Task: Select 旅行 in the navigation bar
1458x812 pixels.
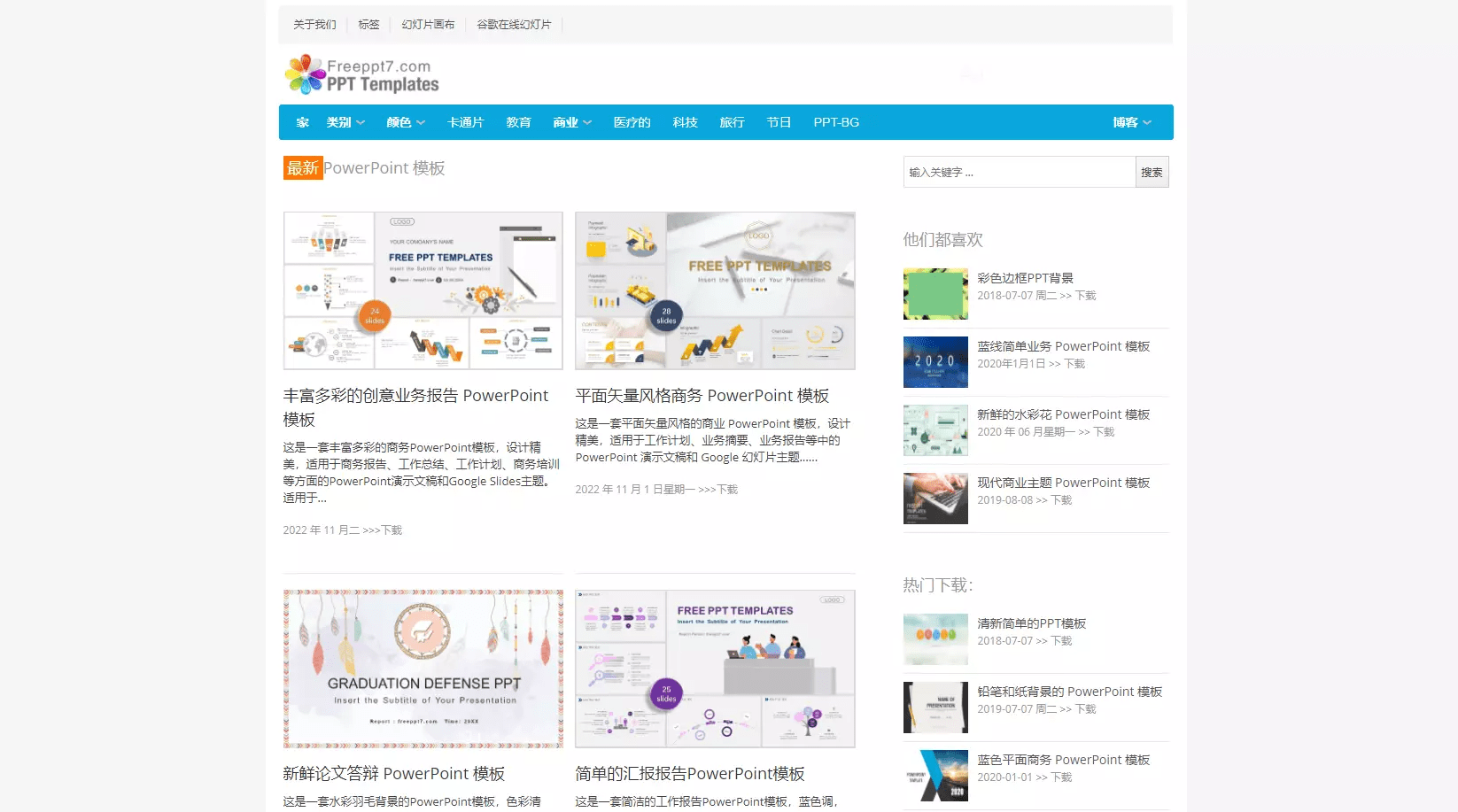Action: (x=732, y=122)
